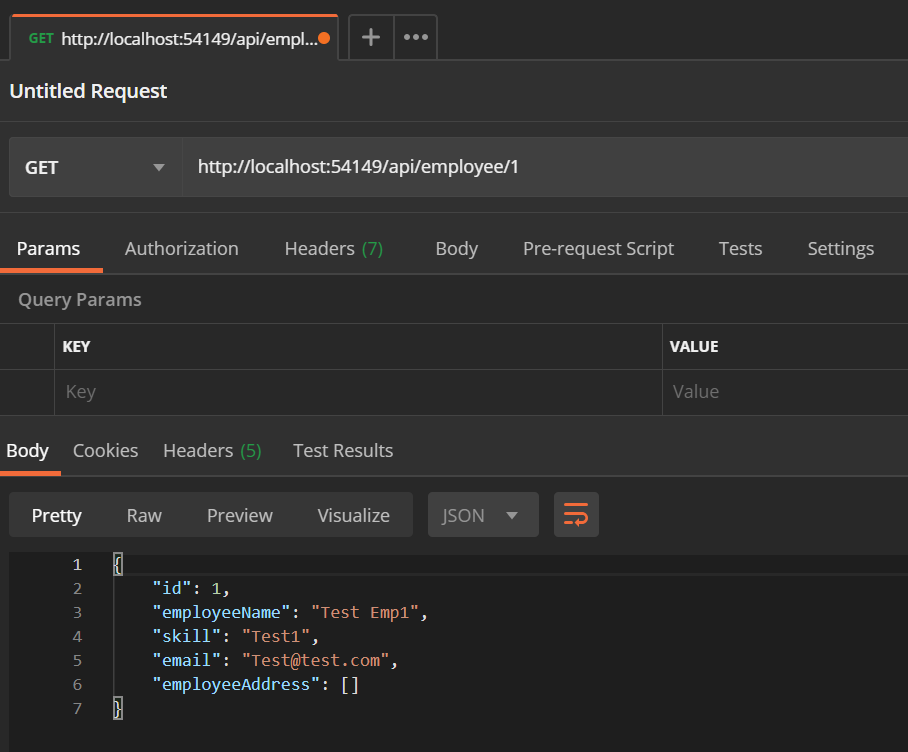Expand the JSON language dropdown

point(483,514)
